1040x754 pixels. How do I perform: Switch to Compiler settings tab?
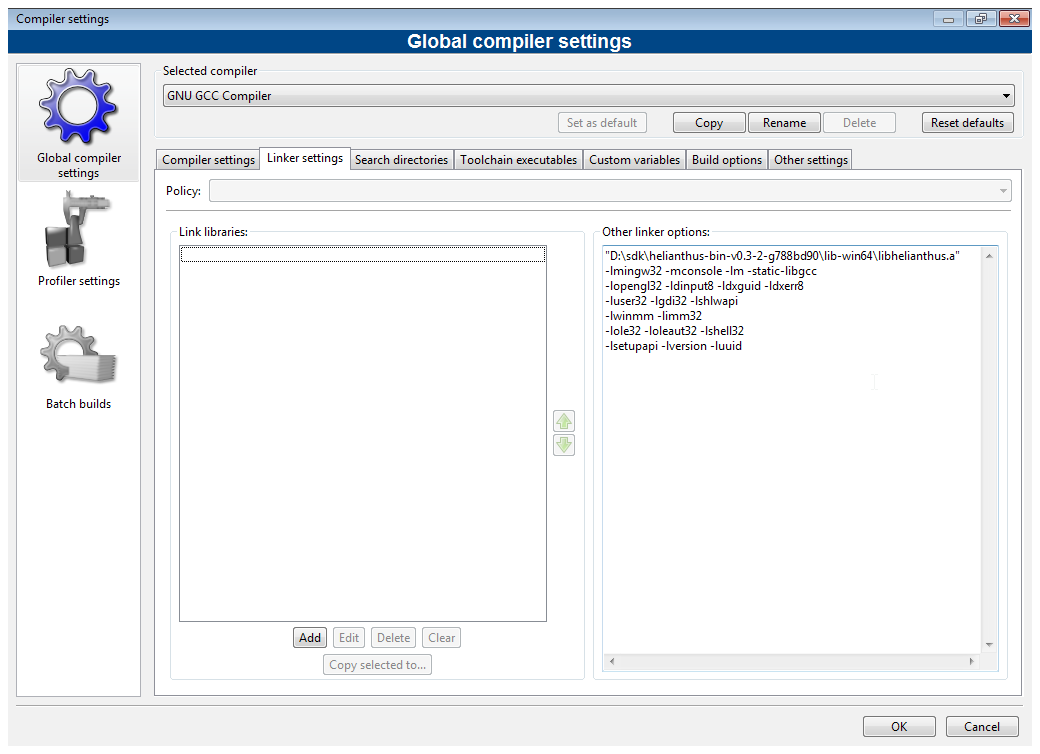(208, 160)
